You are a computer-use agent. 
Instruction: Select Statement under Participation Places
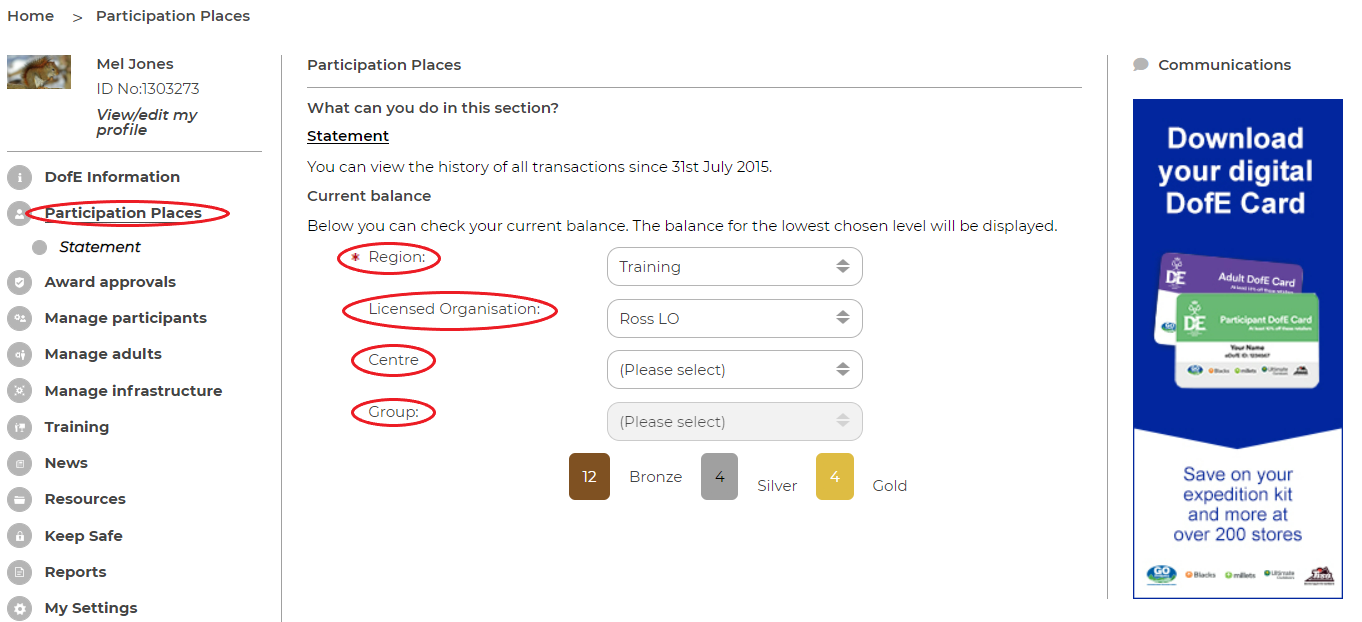100,247
